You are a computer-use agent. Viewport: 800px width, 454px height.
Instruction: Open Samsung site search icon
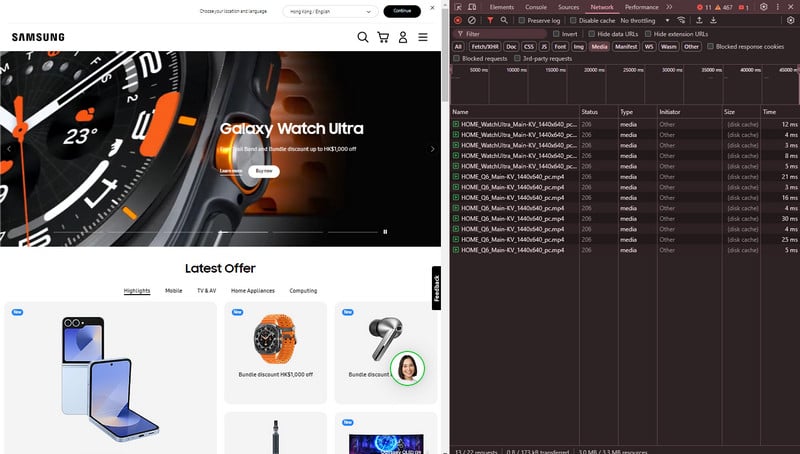pos(363,37)
